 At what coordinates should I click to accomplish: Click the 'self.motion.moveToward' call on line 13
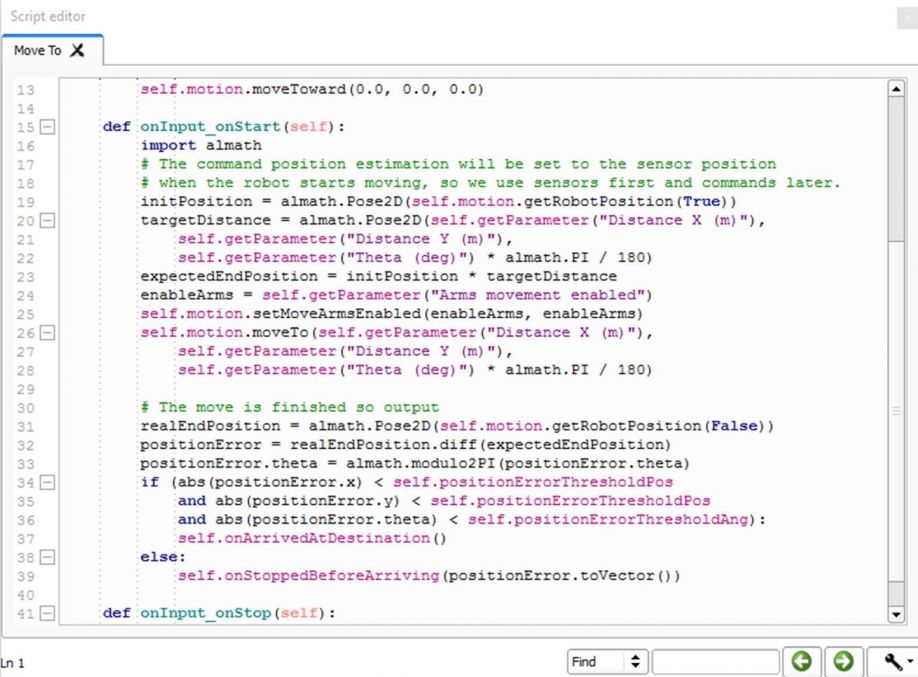(x=312, y=90)
